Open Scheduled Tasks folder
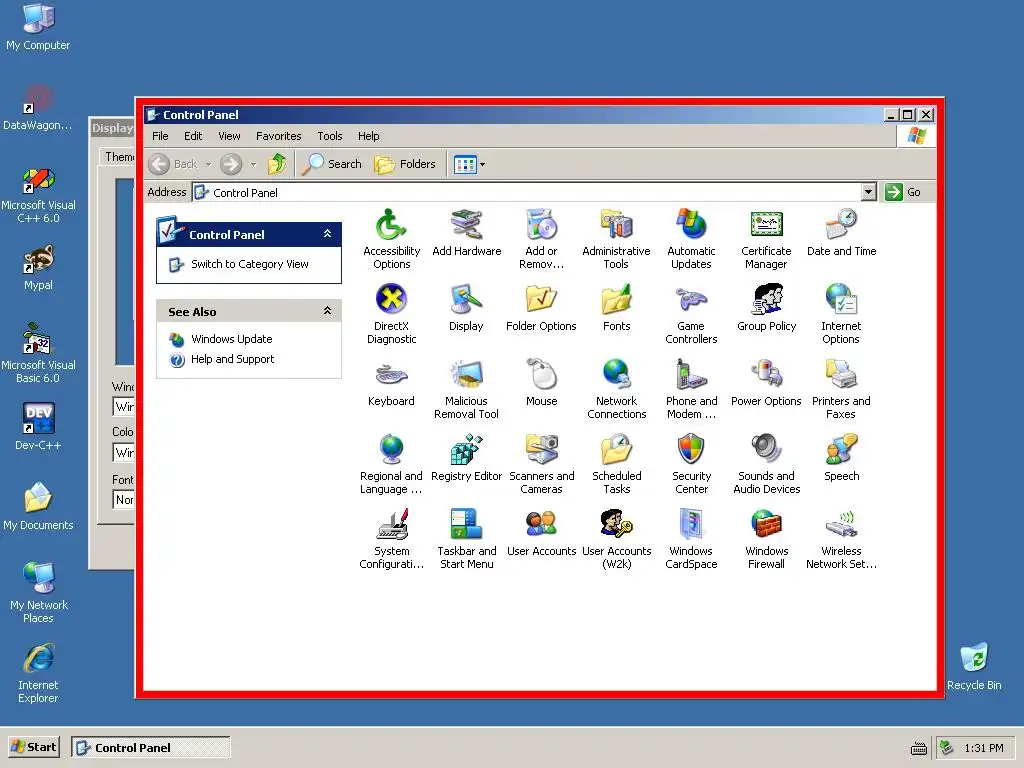 pyautogui.click(x=616, y=464)
